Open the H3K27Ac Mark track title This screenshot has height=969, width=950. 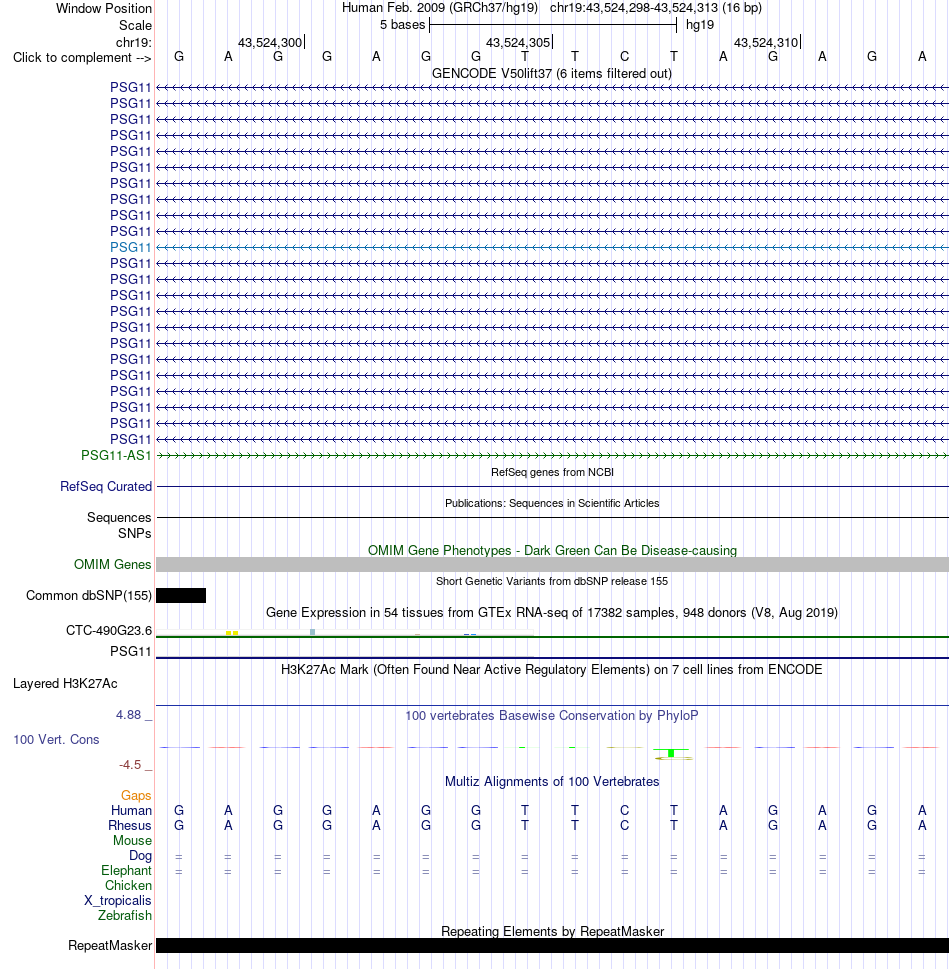[x=552, y=669]
